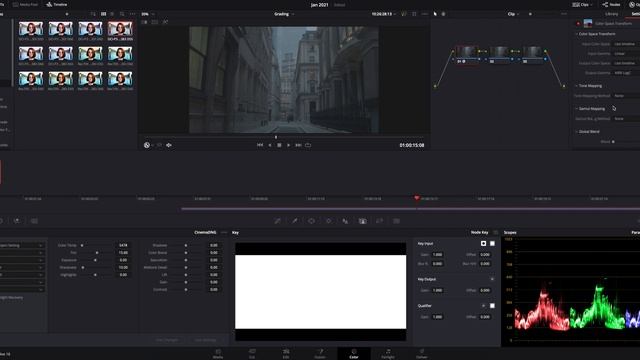Open the Library tab in effects panel
640x360 pixels.
[611, 14]
